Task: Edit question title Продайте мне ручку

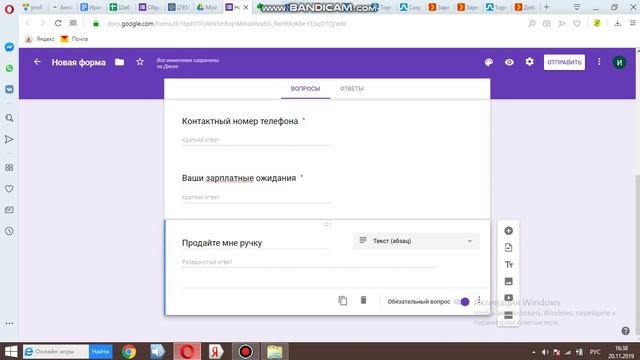Action: click(255, 243)
